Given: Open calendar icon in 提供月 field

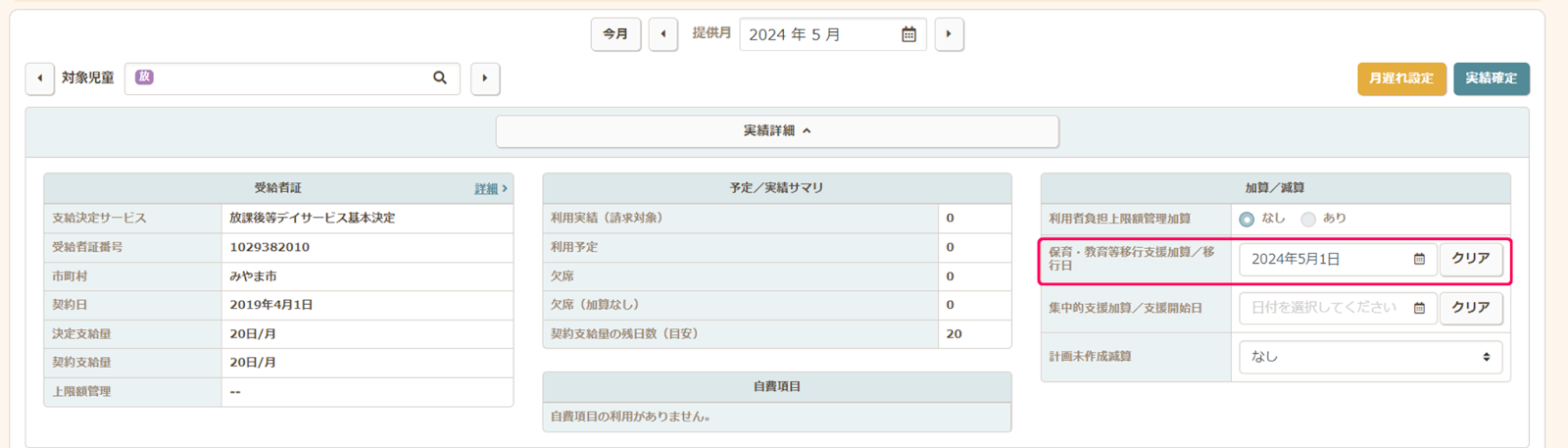Looking at the screenshot, I should 908,34.
